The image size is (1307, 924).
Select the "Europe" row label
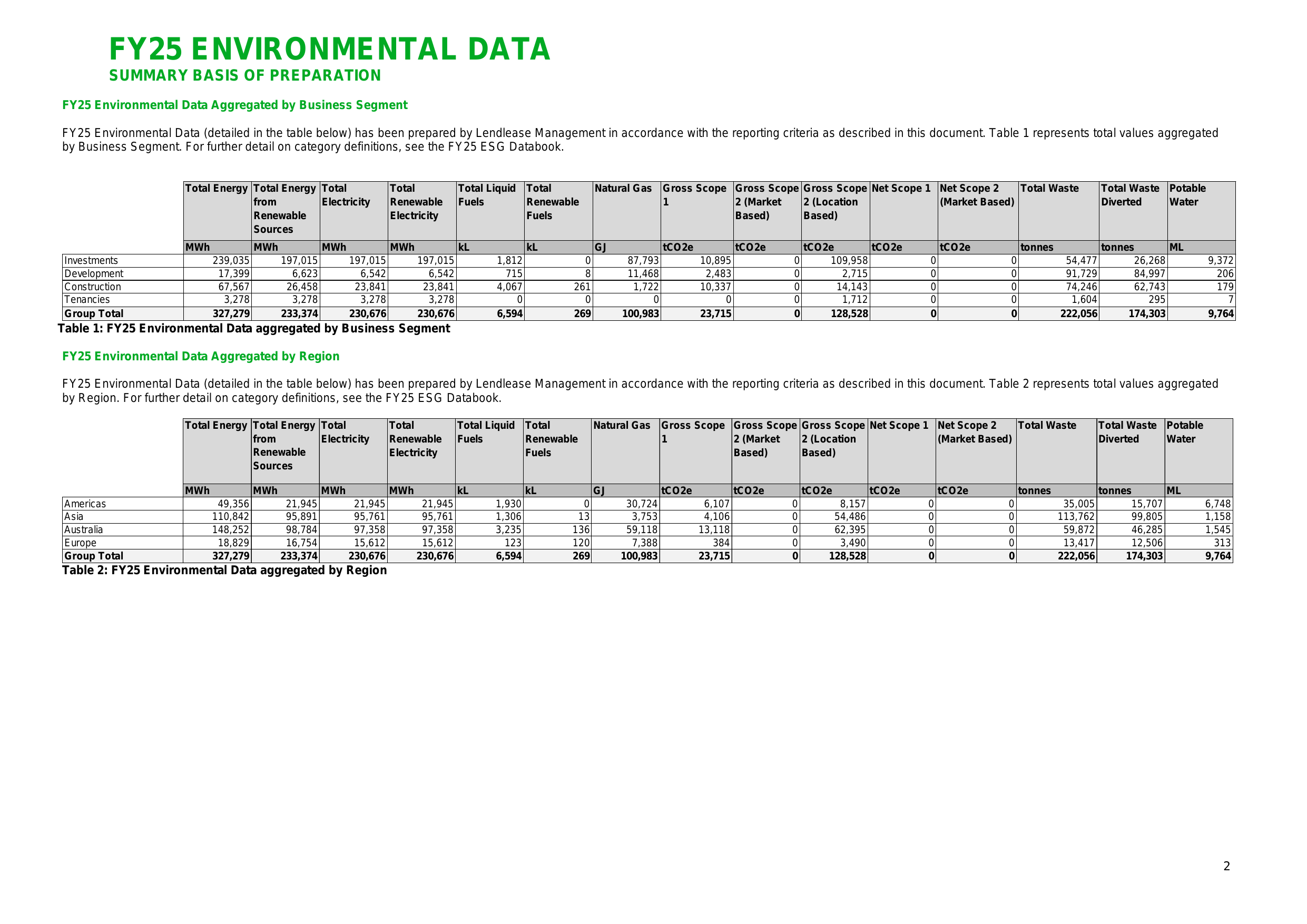tap(80, 543)
